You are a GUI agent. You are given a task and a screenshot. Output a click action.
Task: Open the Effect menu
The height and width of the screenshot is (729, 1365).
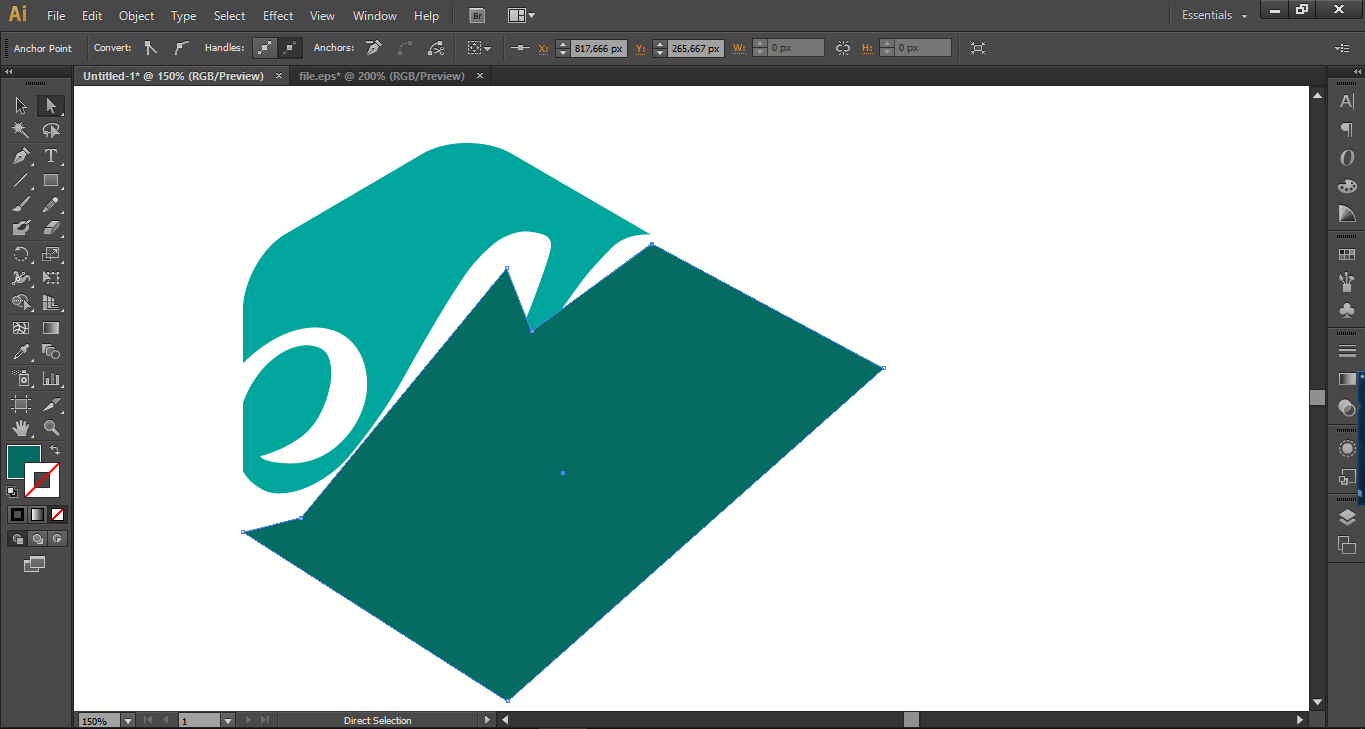tap(278, 16)
